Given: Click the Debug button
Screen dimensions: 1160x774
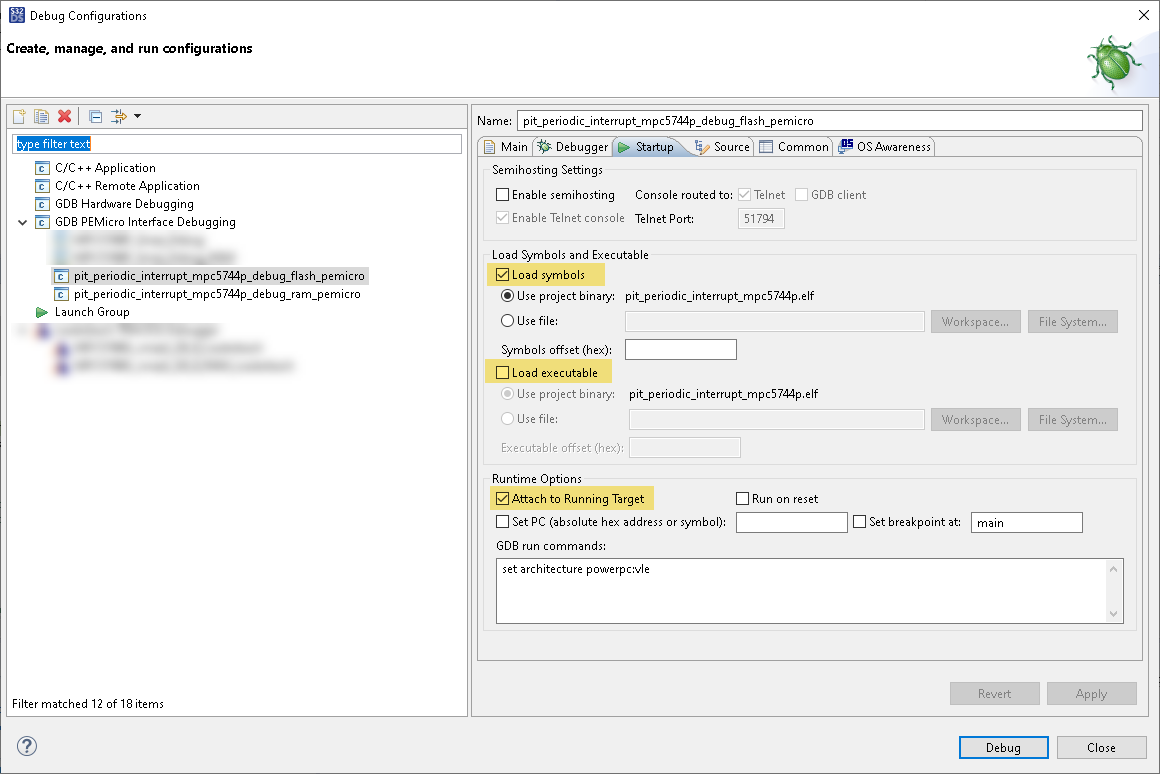Looking at the screenshot, I should click(x=1003, y=747).
